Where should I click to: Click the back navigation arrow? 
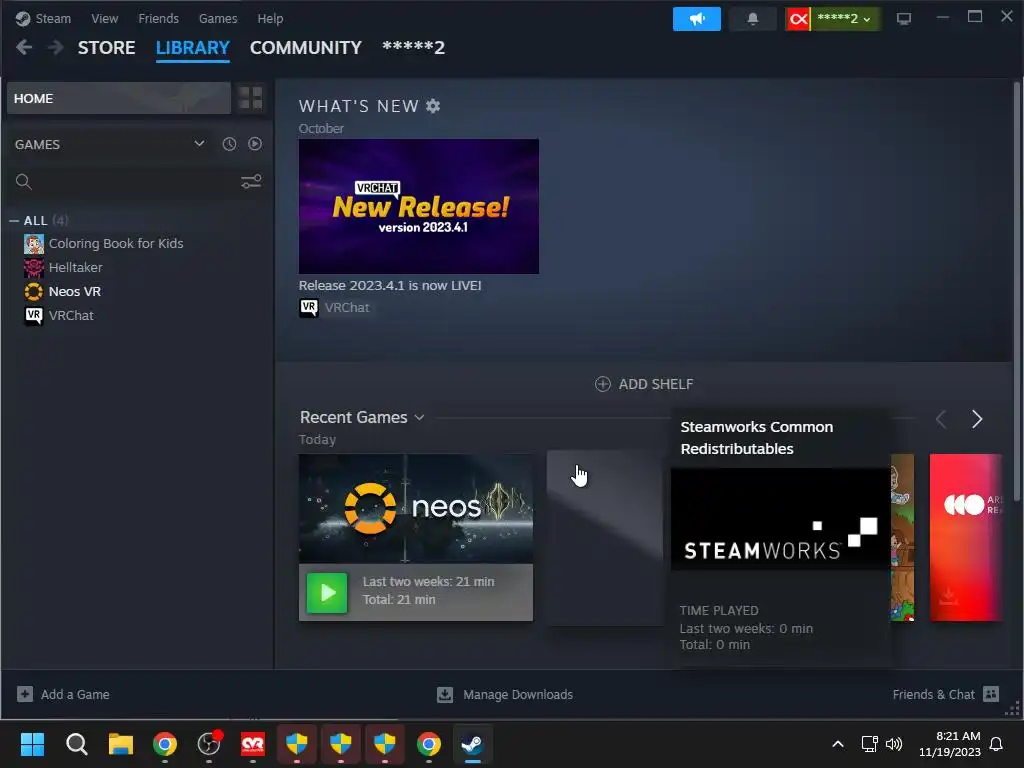click(24, 47)
